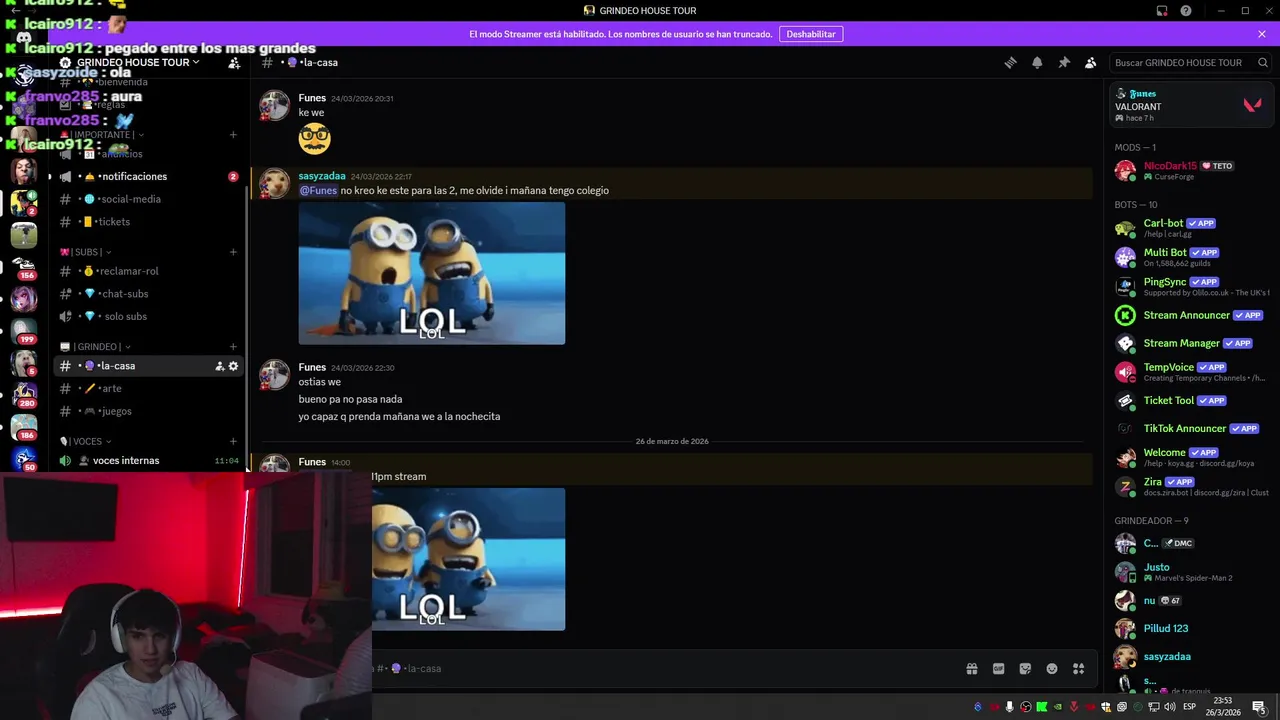1280x720 pixels.
Task: Click the @Funes mention in sasyzadaa's message
Action: coord(318,190)
